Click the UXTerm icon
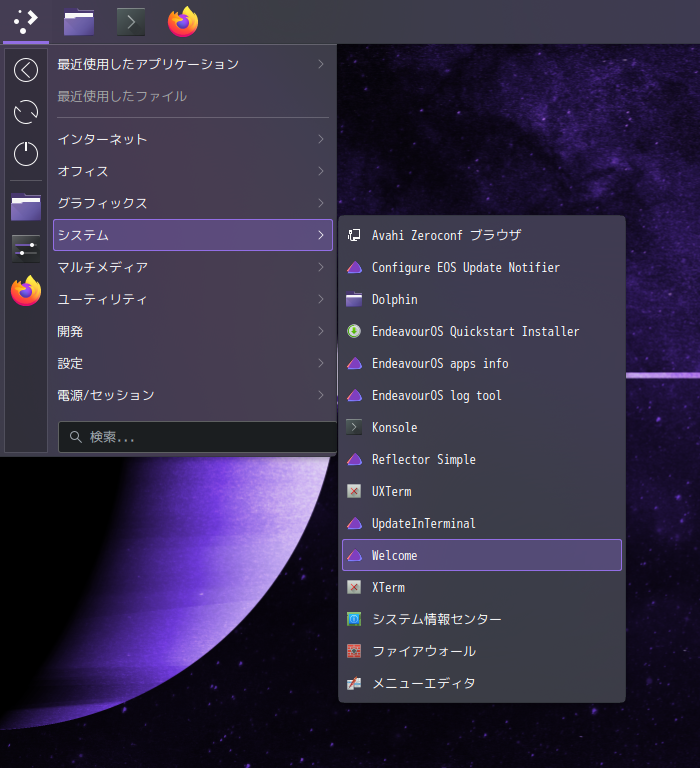700x768 pixels. pyautogui.click(x=354, y=491)
